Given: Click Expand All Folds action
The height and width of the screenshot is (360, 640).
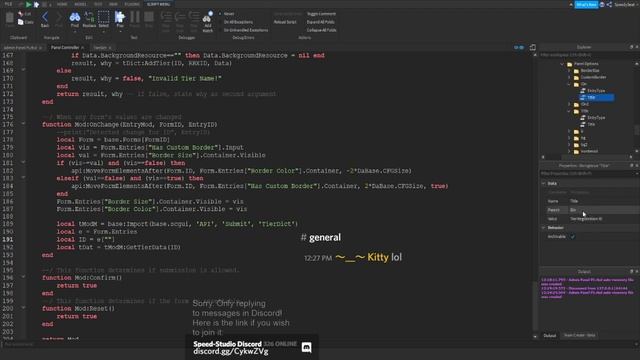Looking at the screenshot, I should (320, 22).
